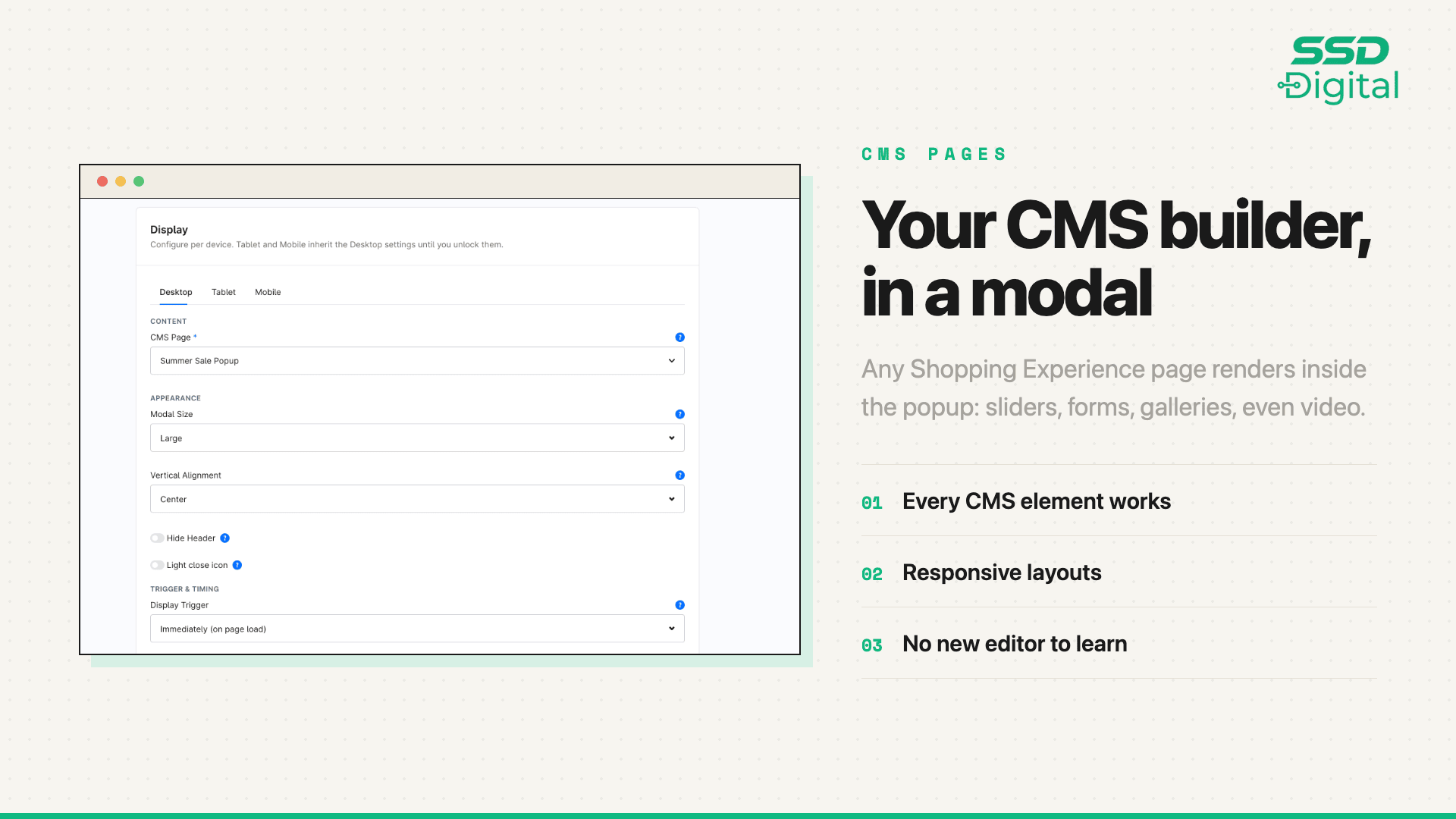
Task: Click the Display Trigger help icon
Action: 679,605
